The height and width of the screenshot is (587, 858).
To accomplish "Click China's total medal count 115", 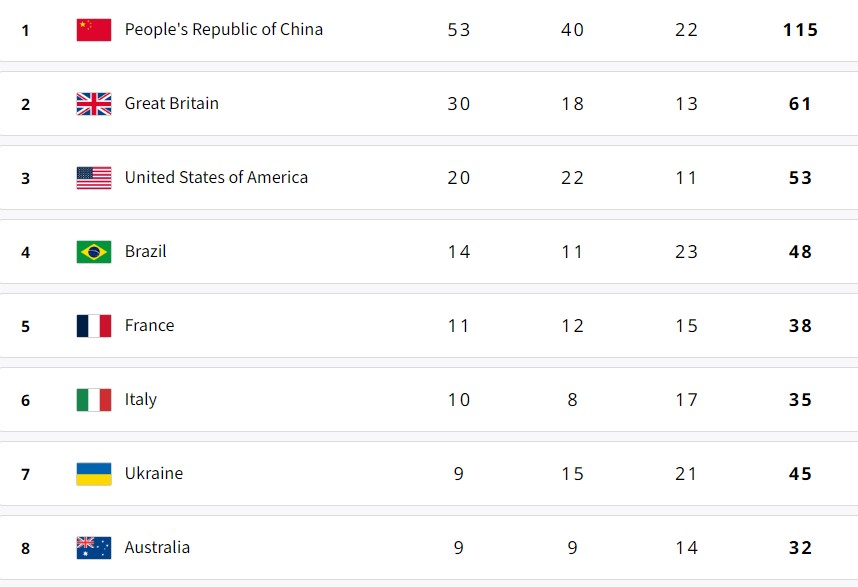I will coord(800,30).
